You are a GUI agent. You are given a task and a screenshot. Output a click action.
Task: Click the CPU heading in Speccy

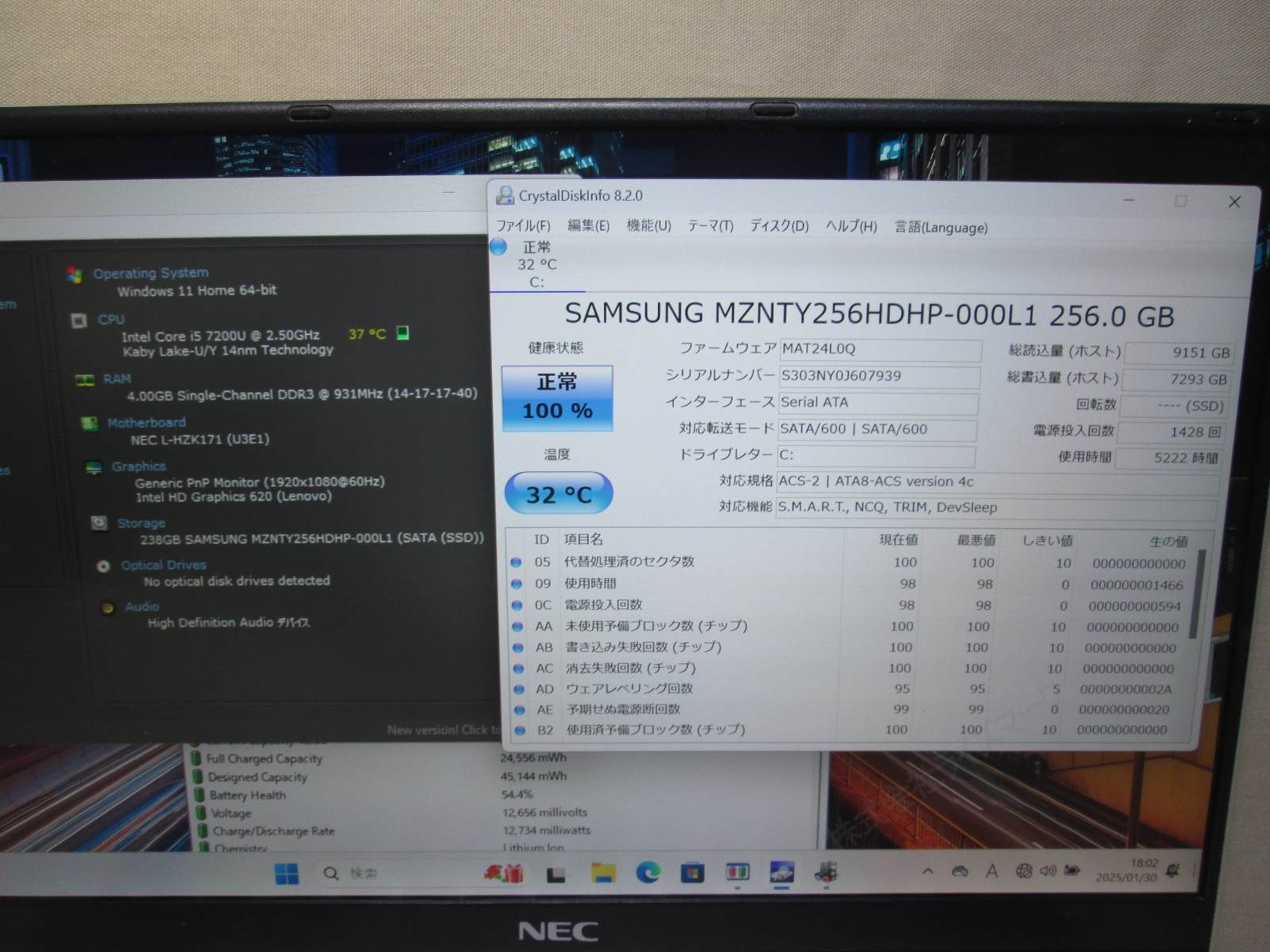point(111,319)
